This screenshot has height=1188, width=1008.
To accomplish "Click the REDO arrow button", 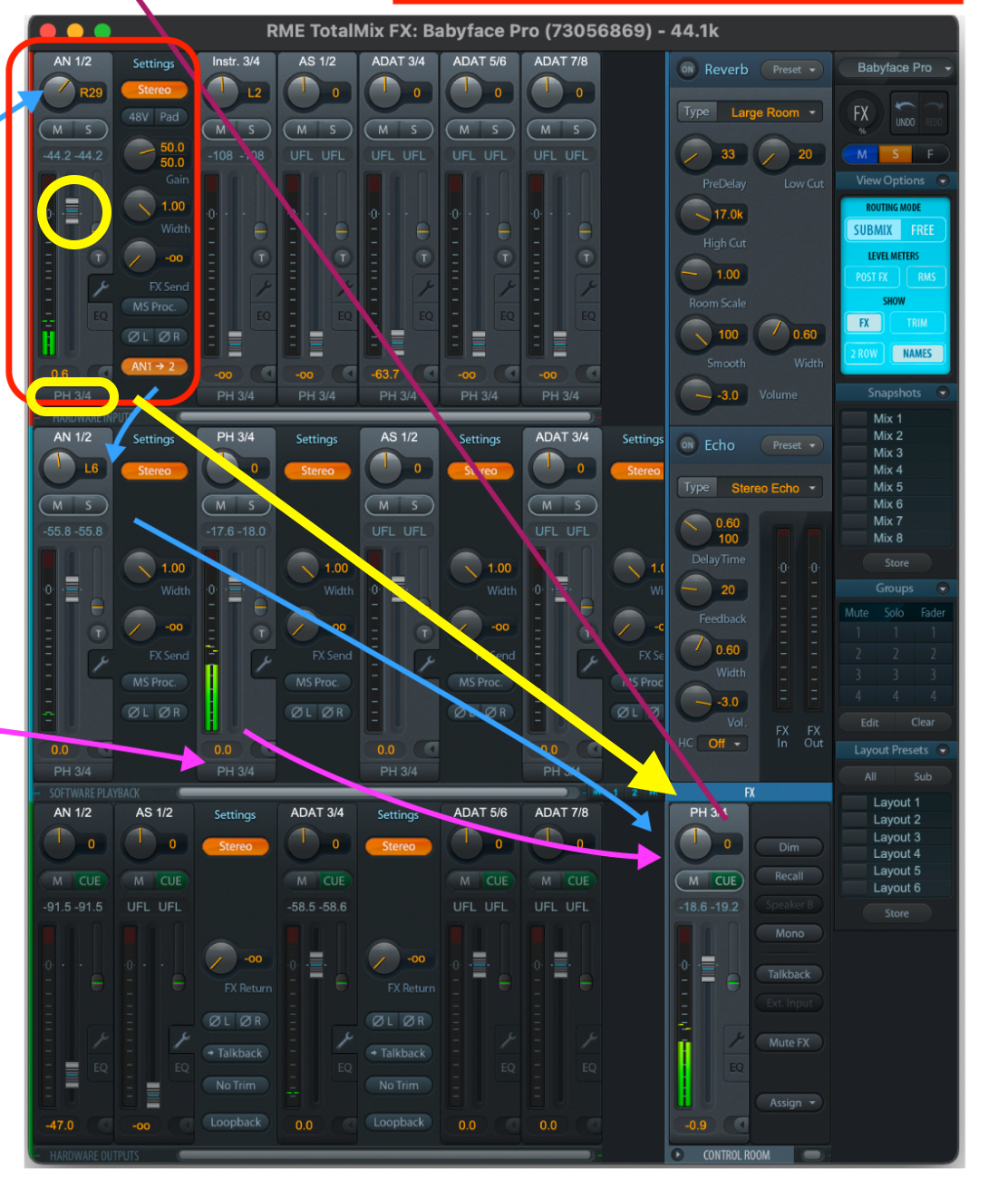I will tap(935, 113).
